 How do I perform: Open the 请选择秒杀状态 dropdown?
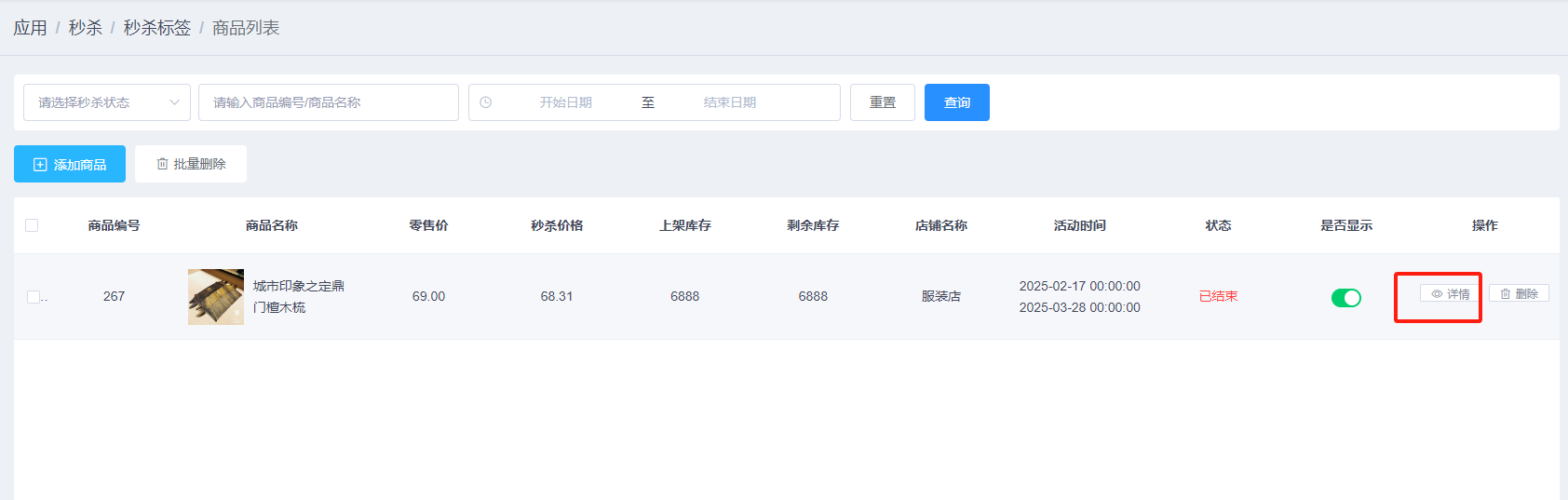click(x=98, y=102)
